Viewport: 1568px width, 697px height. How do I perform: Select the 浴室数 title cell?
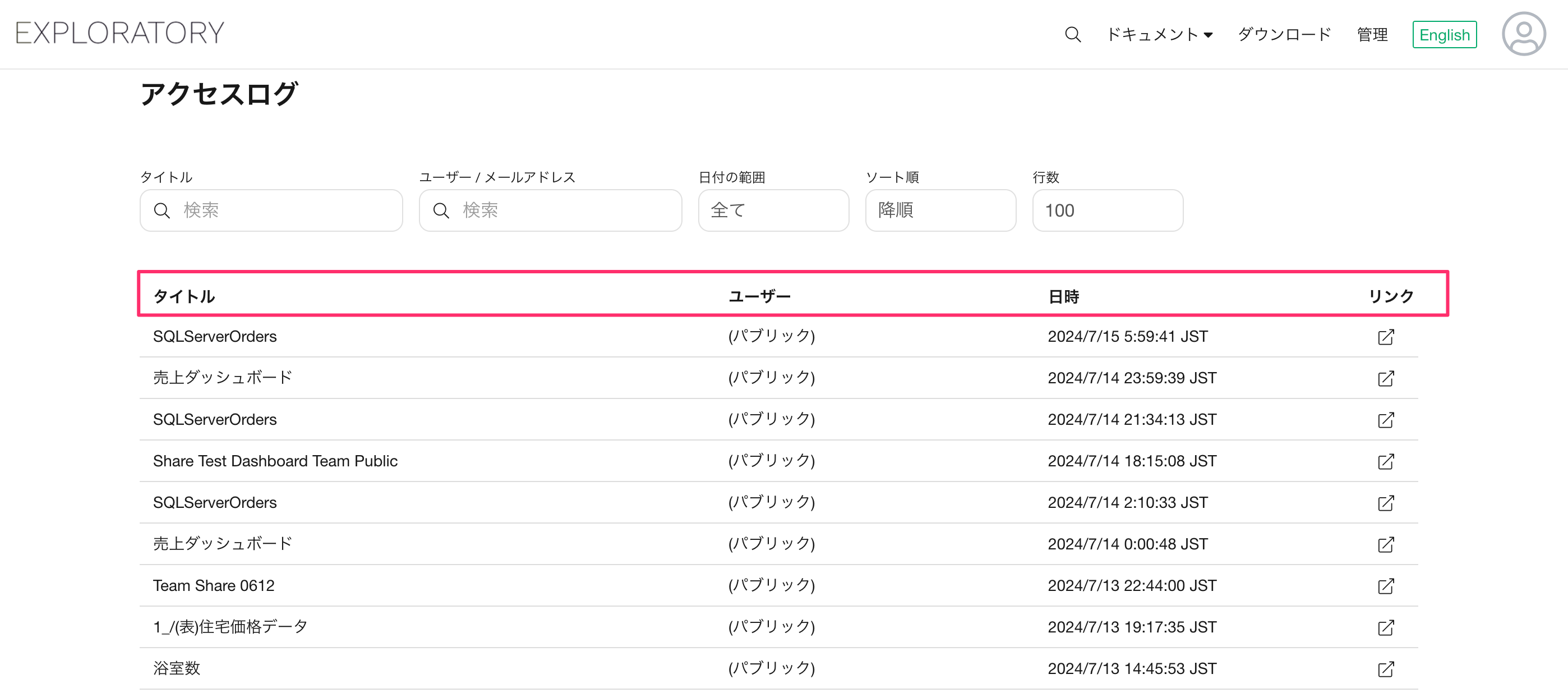177,668
